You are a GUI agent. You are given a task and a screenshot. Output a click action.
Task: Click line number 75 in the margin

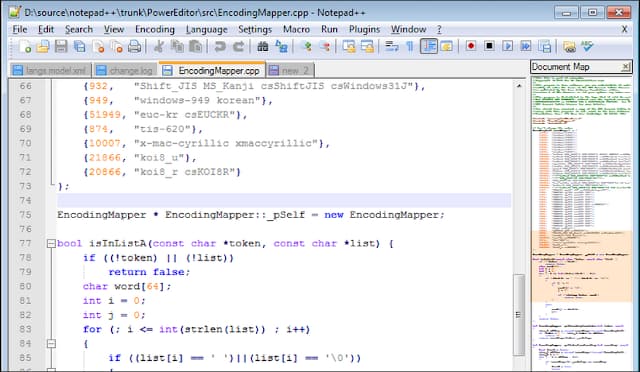(25, 215)
